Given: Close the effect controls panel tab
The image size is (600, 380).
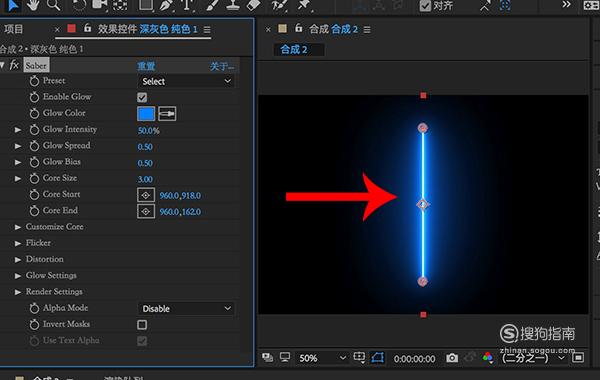Looking at the screenshot, I should pos(57,29).
